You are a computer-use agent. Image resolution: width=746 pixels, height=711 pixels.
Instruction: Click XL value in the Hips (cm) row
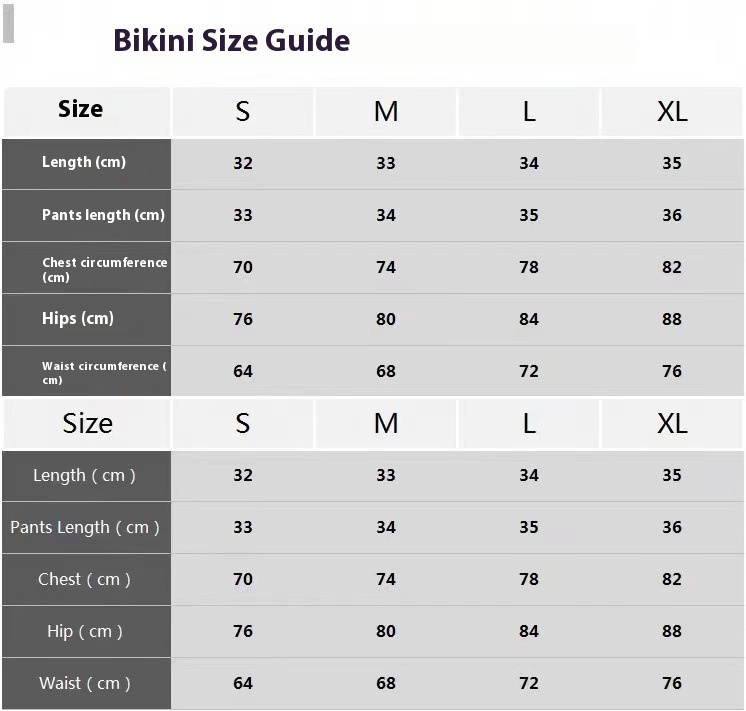click(672, 319)
